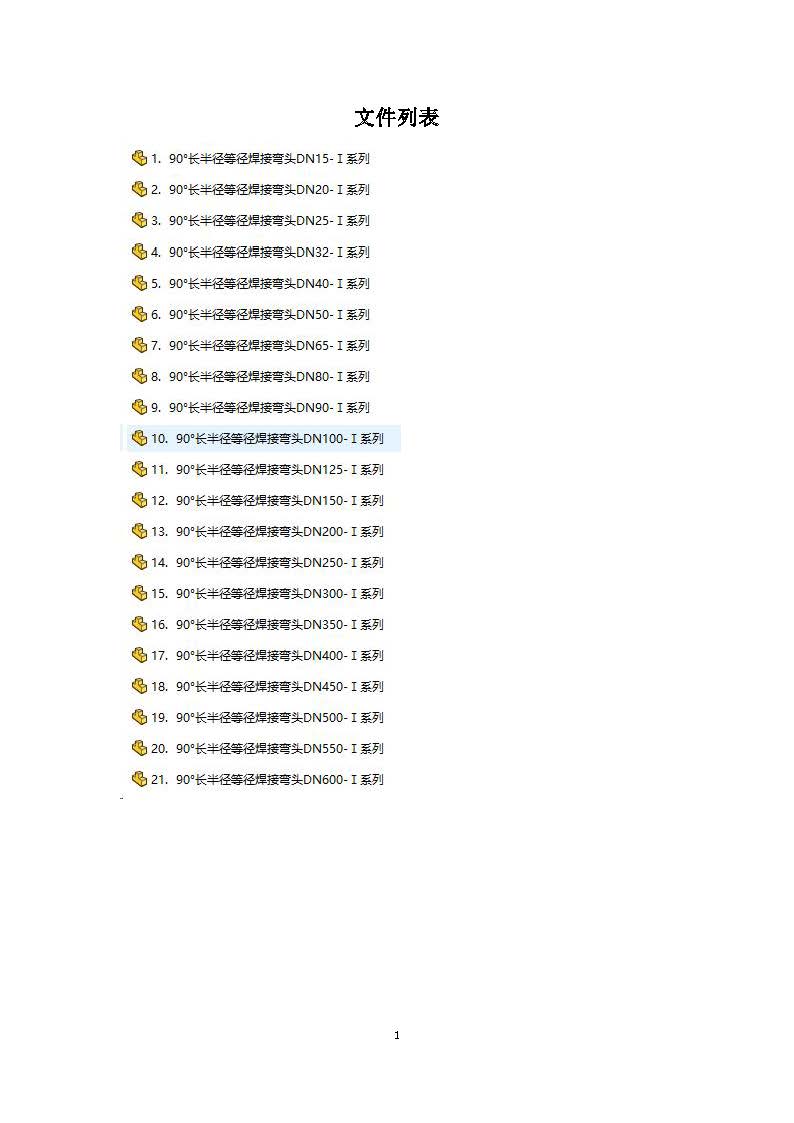Click file 11 DN125 elbow name
Image resolution: width=794 pixels, height=1123 pixels.
(x=280, y=470)
